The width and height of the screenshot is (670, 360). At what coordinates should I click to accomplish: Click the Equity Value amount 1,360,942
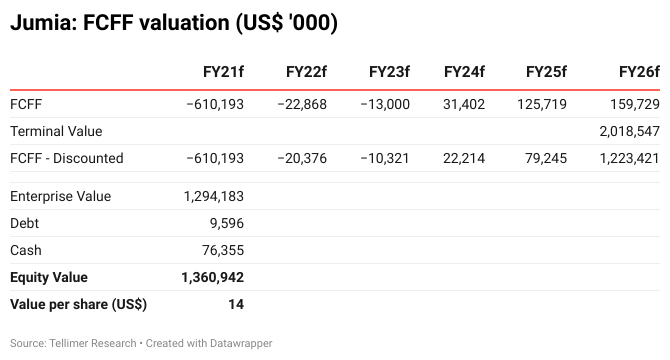pyautogui.click(x=212, y=277)
